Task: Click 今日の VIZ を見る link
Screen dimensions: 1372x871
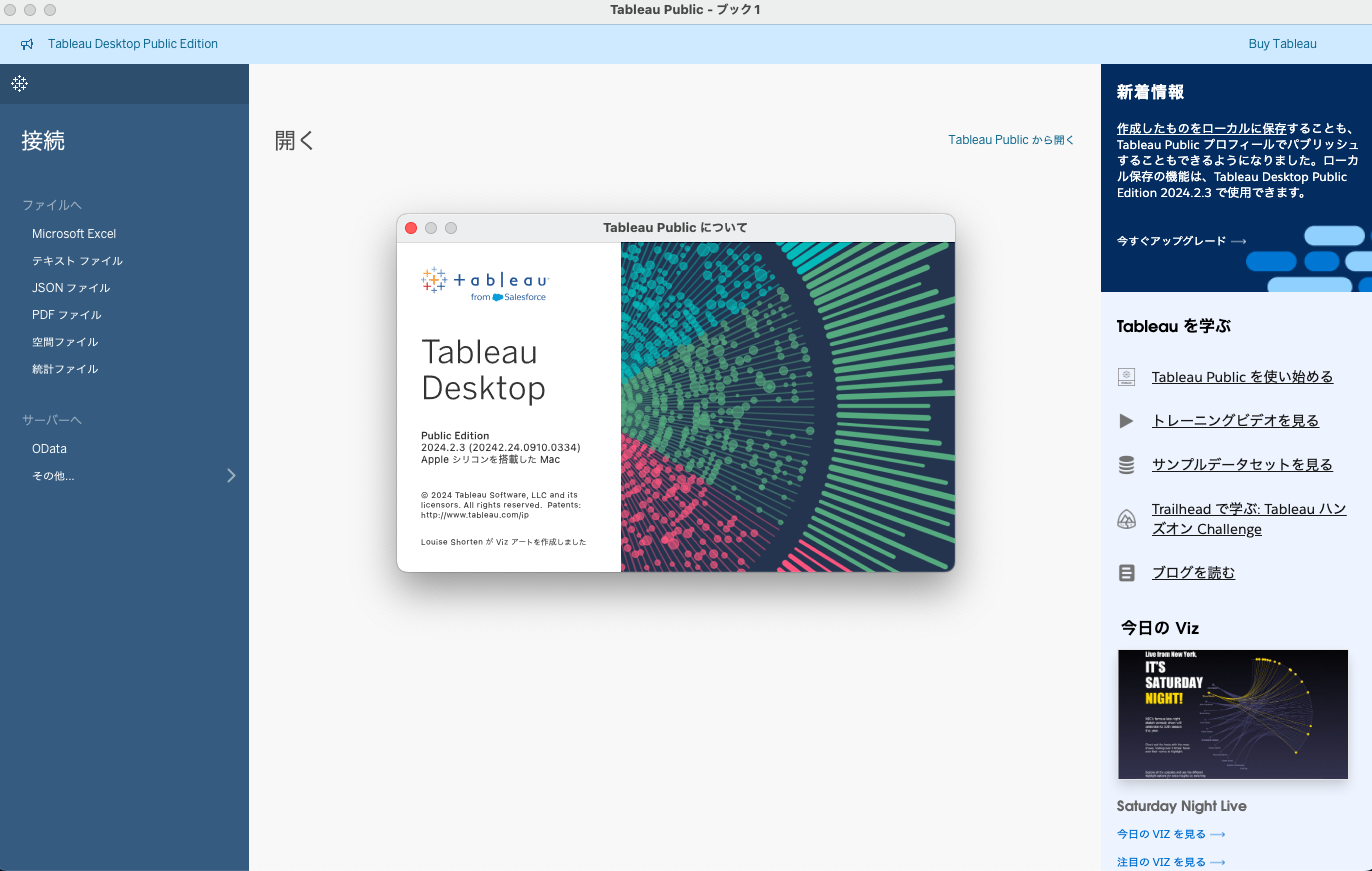Action: 1171,834
